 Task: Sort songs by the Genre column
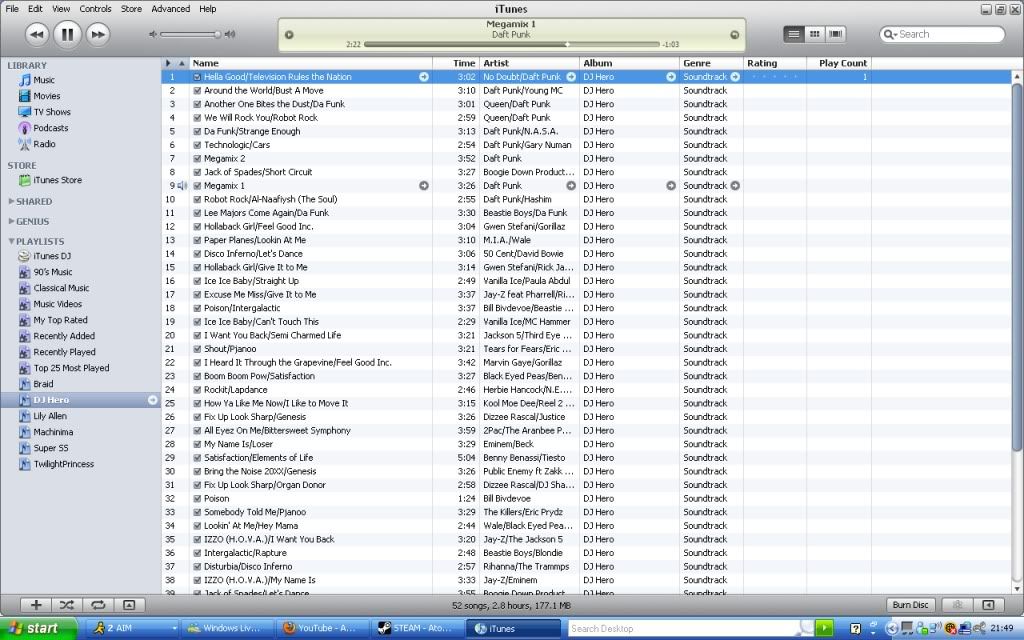[x=711, y=63]
